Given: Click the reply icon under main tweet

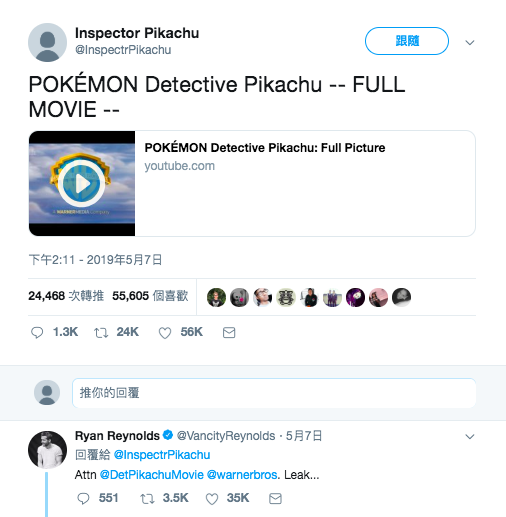Looking at the screenshot, I should 37,332.
